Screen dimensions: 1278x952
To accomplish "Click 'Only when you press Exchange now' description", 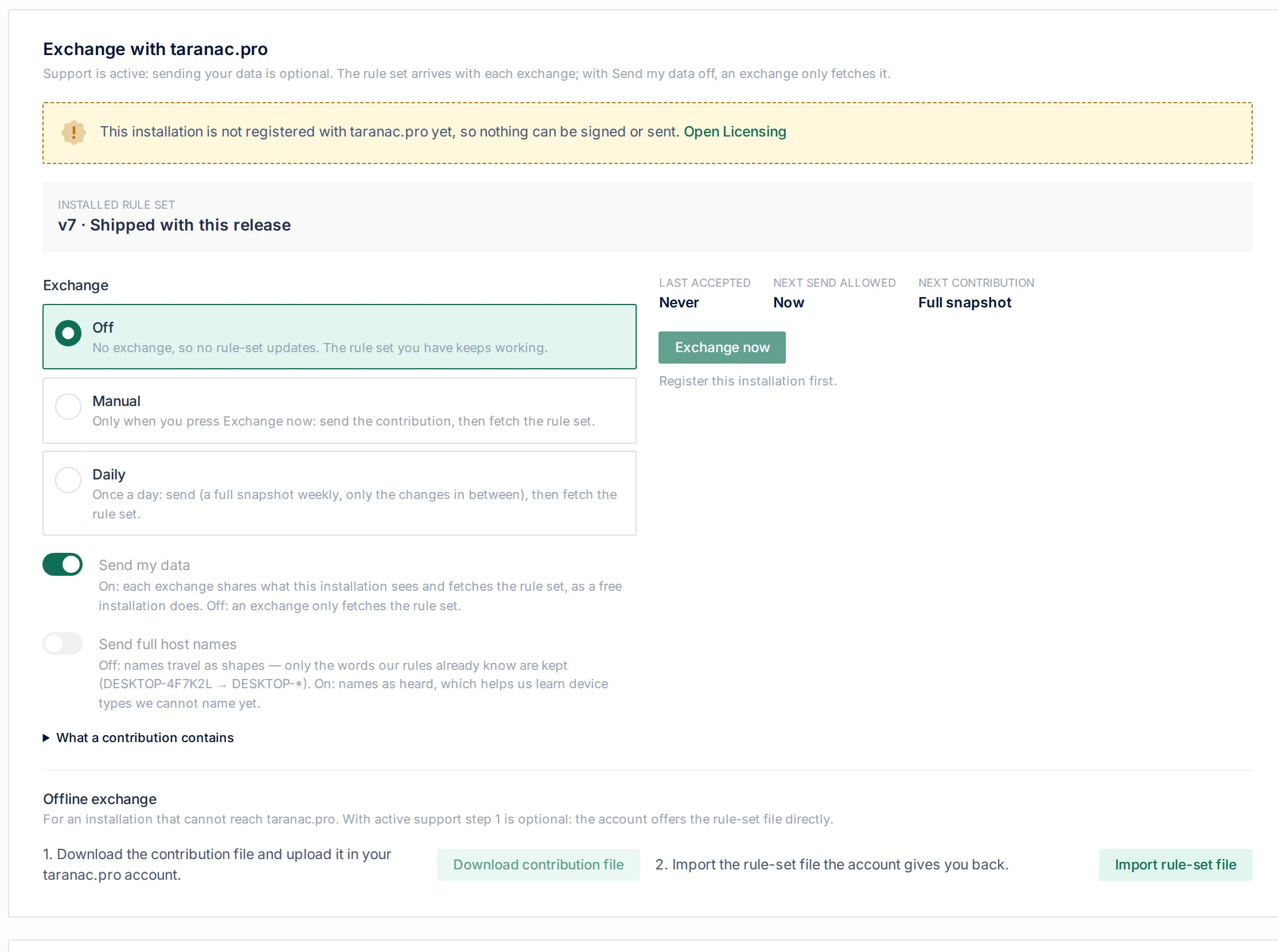I will [344, 422].
